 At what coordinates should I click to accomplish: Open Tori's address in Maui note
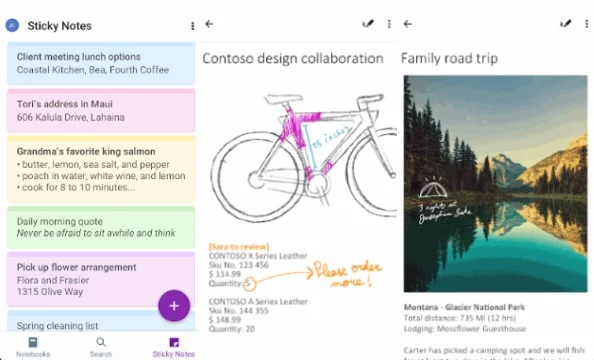tap(101, 111)
